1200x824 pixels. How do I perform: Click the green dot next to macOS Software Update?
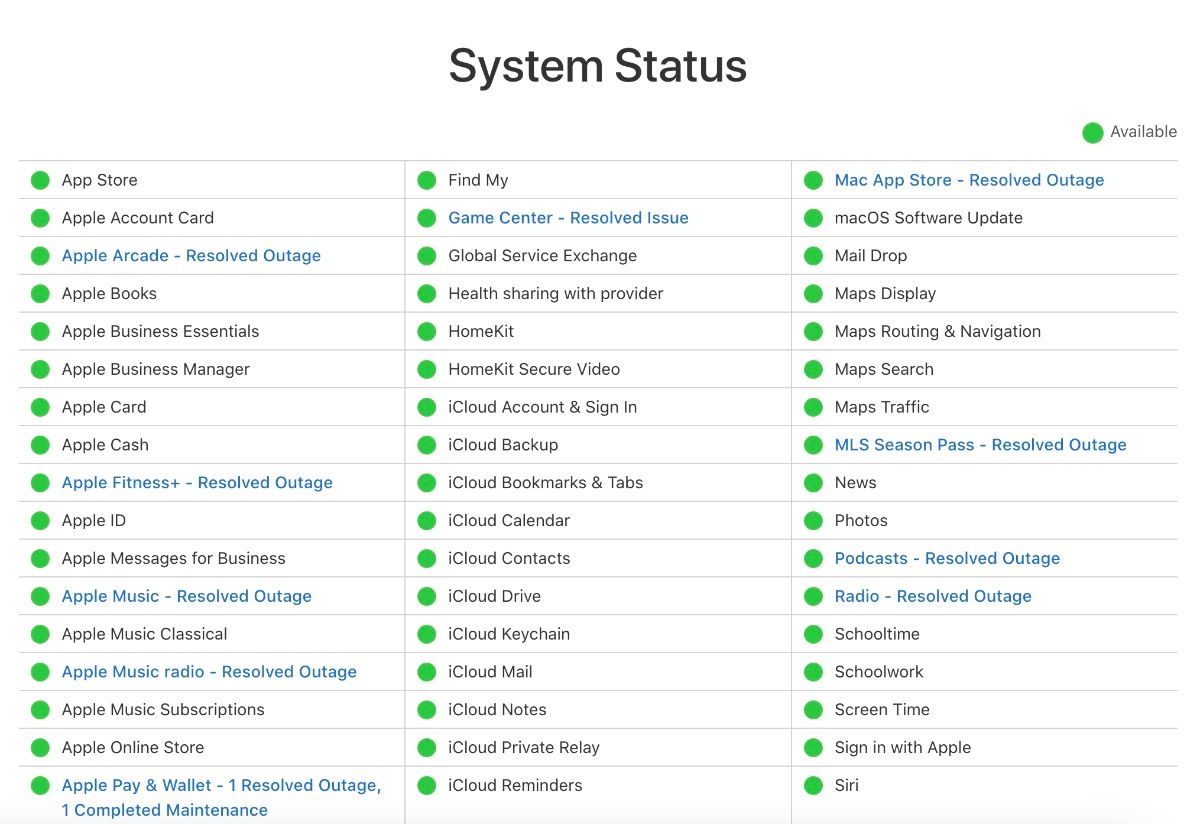[x=814, y=218]
